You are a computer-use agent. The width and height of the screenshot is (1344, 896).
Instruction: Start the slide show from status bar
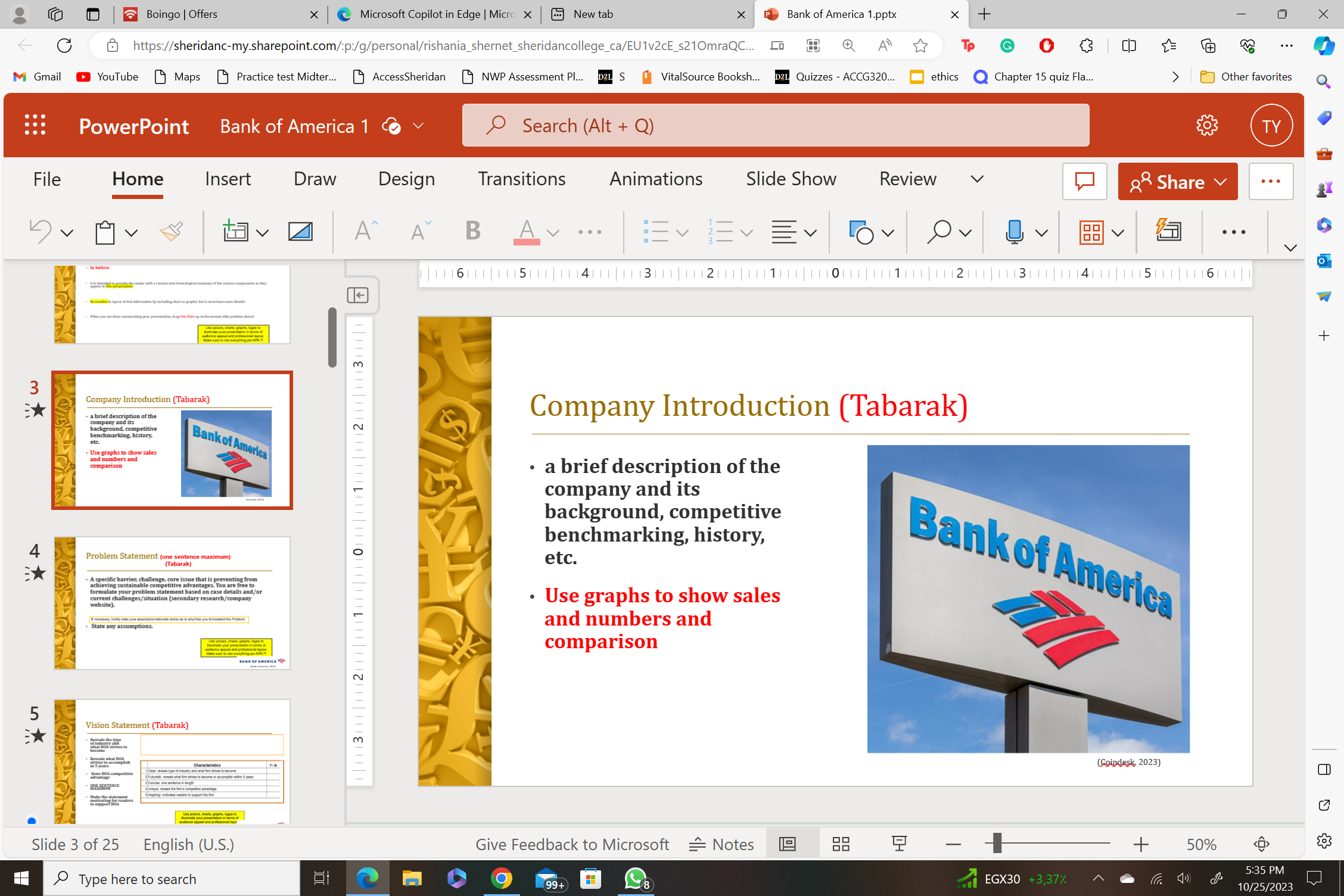[899, 844]
